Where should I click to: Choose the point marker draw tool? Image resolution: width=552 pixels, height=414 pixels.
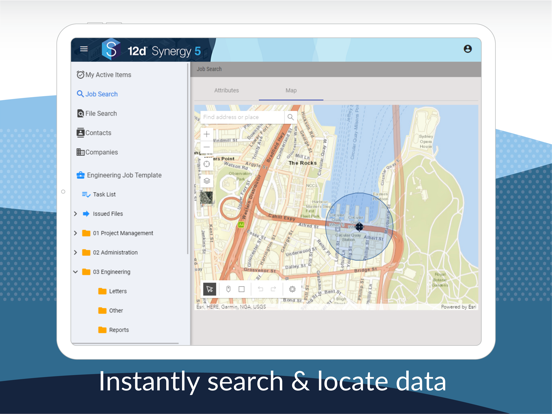228,289
